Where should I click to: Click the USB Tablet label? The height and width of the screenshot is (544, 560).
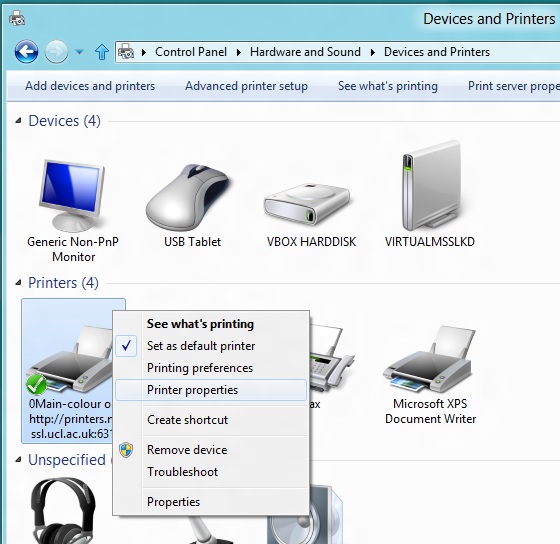[x=192, y=242]
